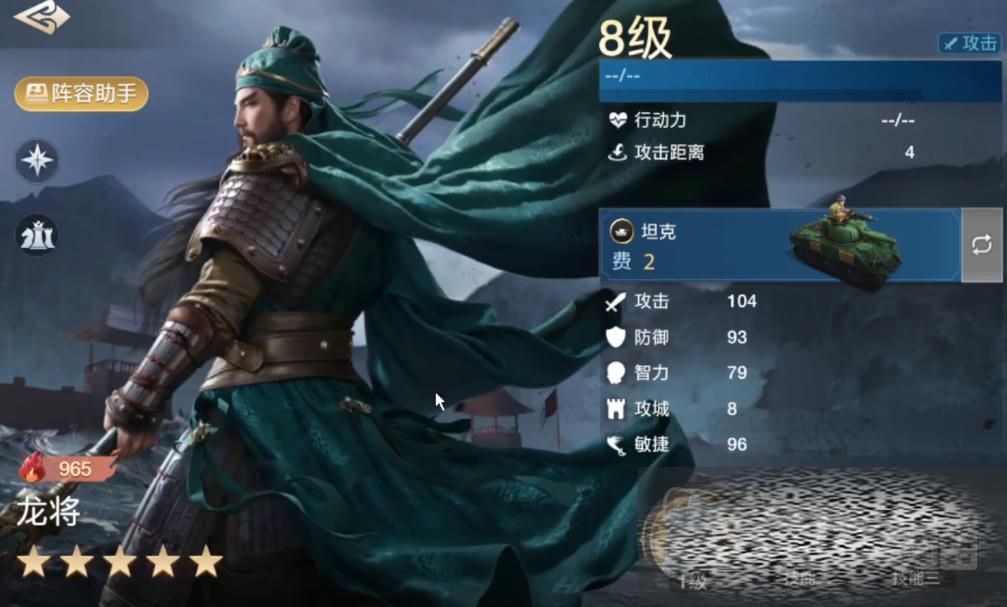
Task: Tap the 行动力 heart icon
Action: (617, 119)
